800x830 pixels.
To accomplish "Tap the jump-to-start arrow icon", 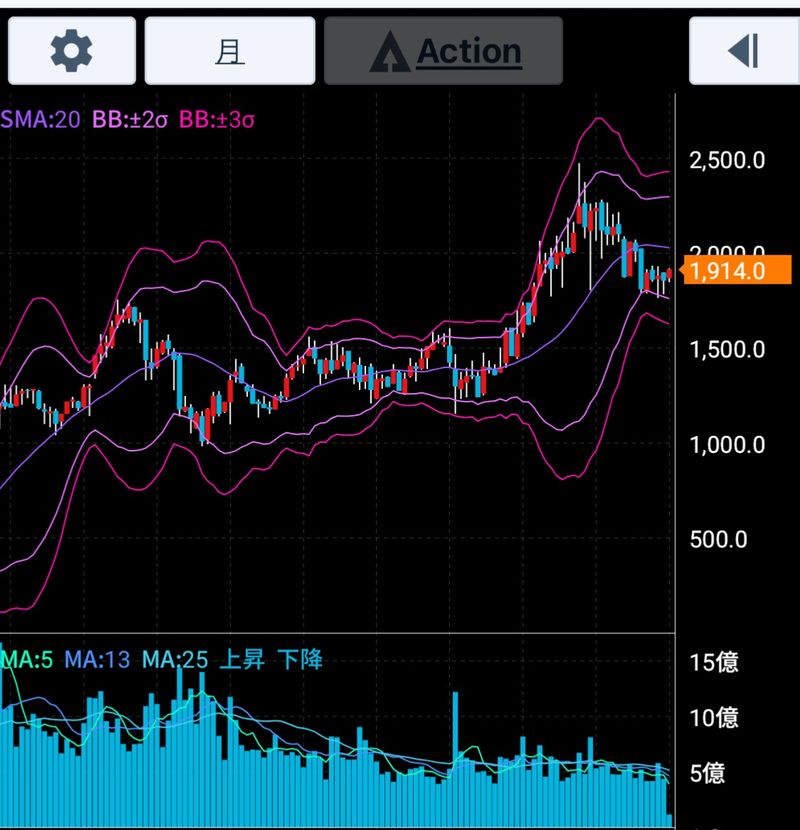I will click(744, 51).
